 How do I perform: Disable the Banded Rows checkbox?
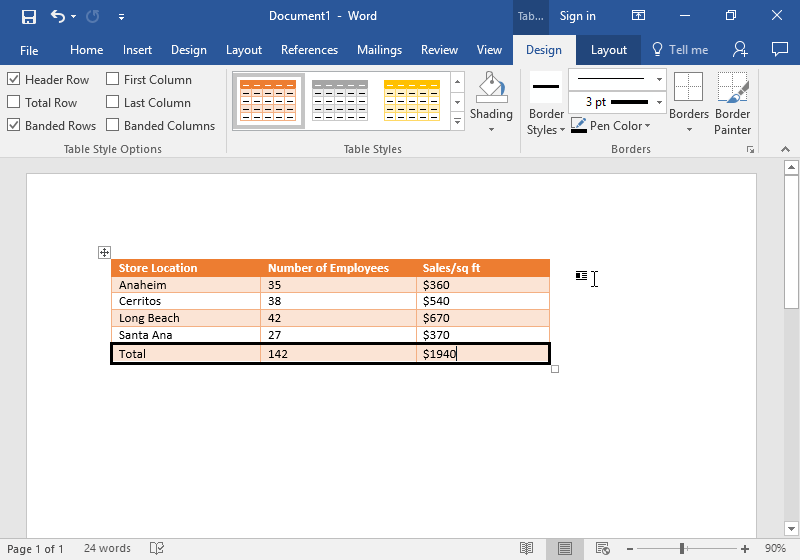pos(14,125)
